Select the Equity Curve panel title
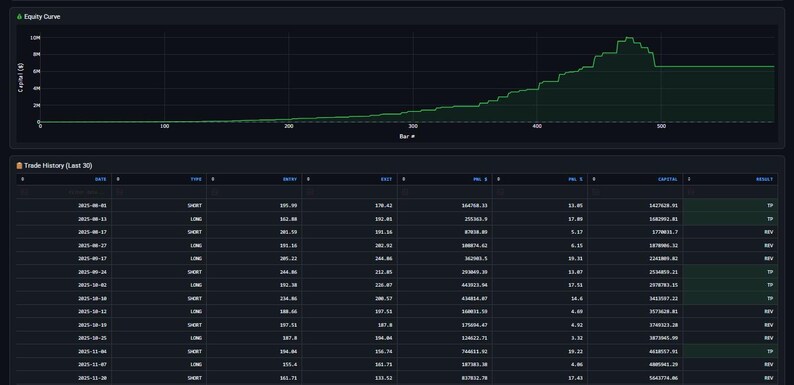794x385 pixels. point(42,17)
